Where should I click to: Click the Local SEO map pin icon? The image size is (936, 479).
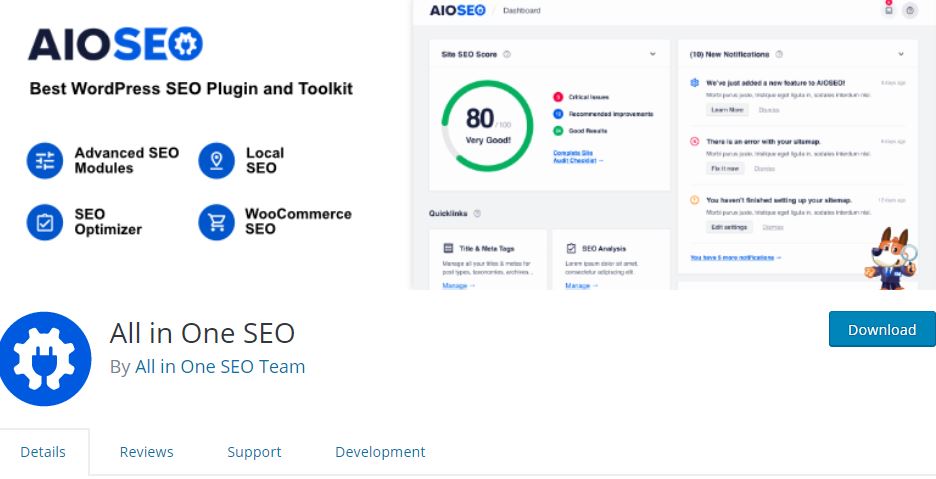[x=216, y=161]
